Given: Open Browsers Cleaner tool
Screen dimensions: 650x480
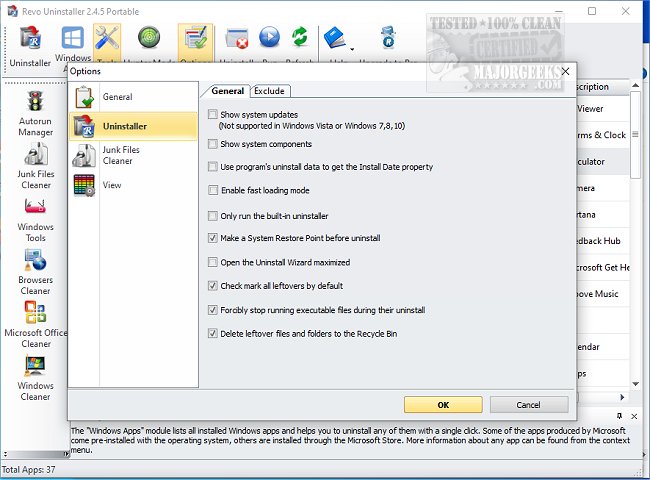Looking at the screenshot, I should 35,272.
